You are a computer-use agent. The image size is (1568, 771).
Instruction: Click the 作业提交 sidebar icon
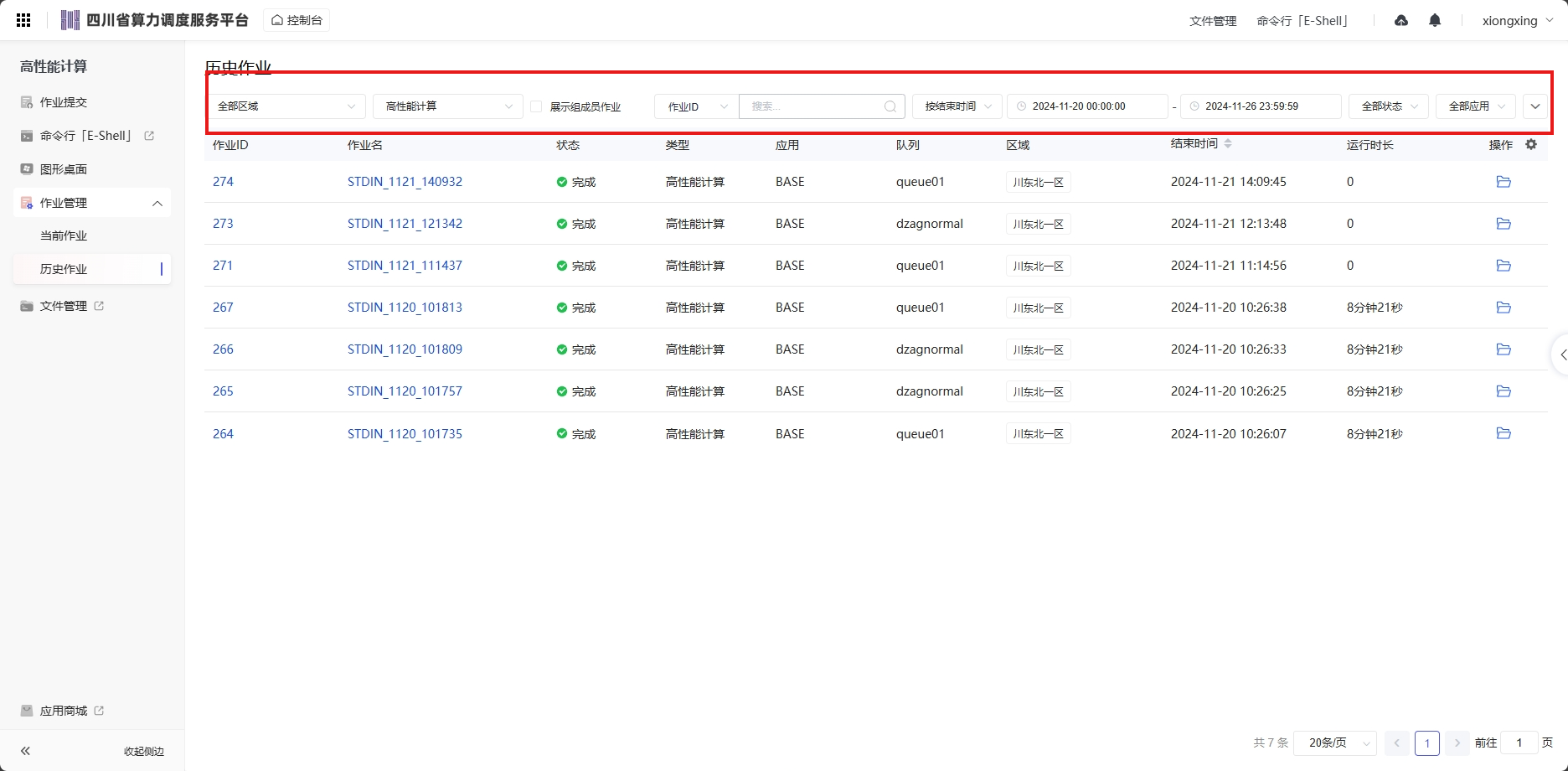tap(27, 102)
